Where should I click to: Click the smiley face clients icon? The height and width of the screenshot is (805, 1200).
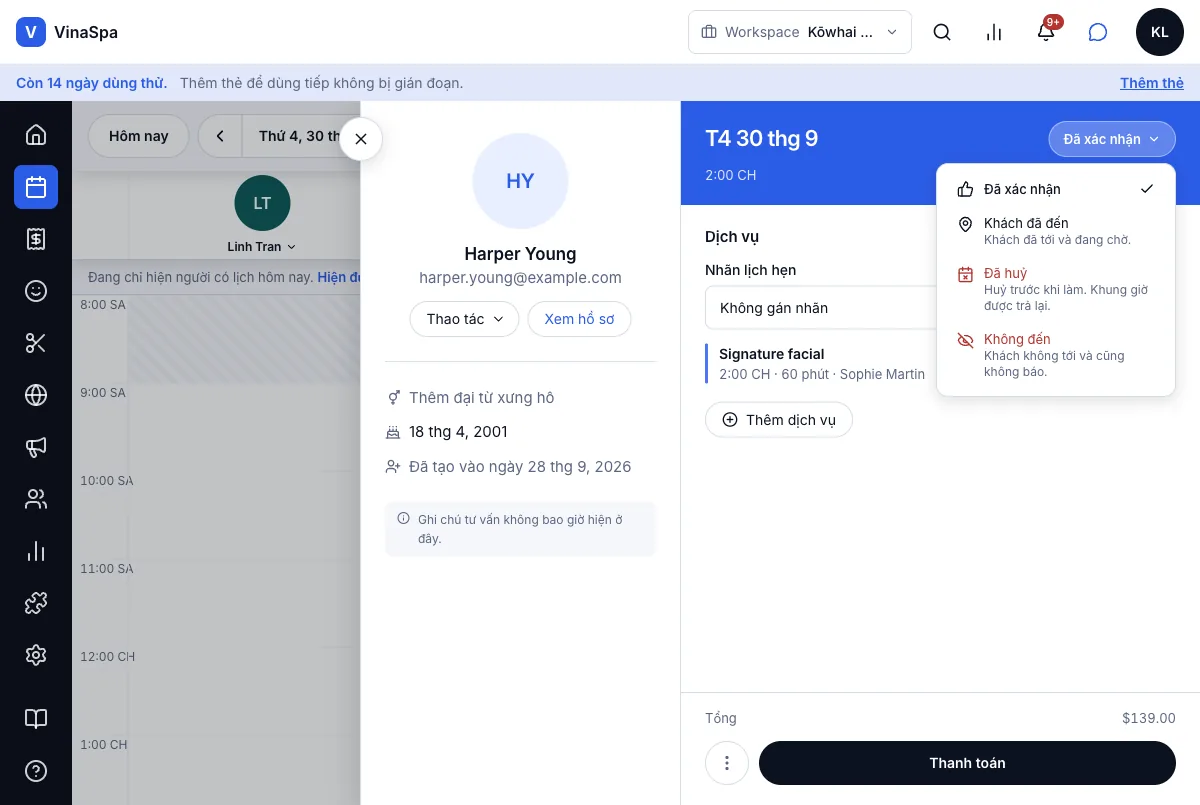click(36, 291)
